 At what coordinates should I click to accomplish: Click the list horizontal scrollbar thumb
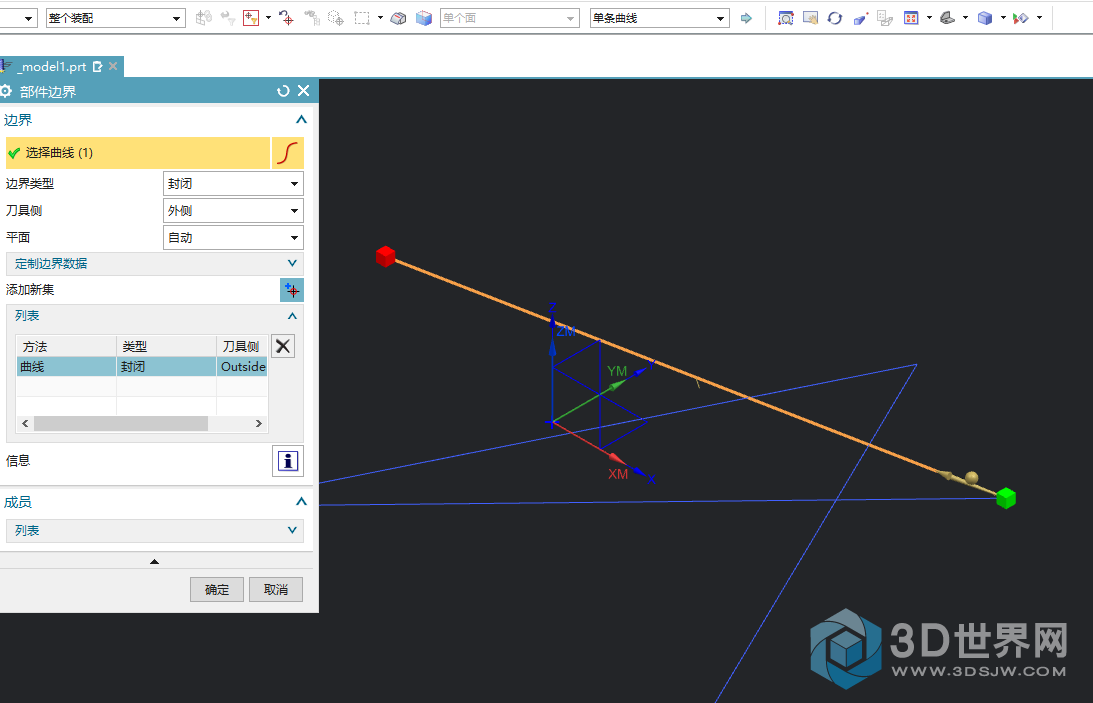[x=121, y=424]
